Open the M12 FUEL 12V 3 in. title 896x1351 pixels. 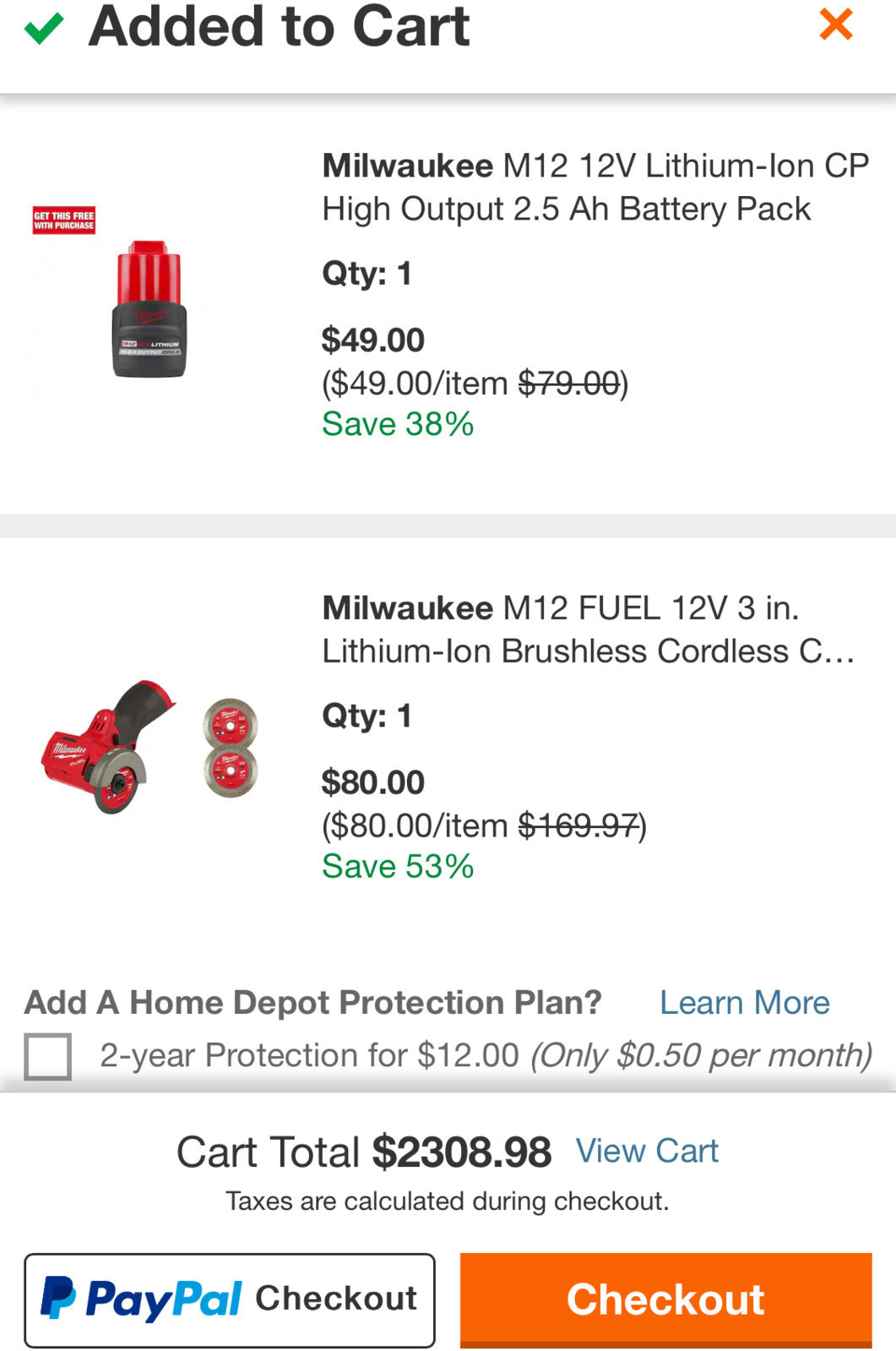pyautogui.click(x=589, y=629)
